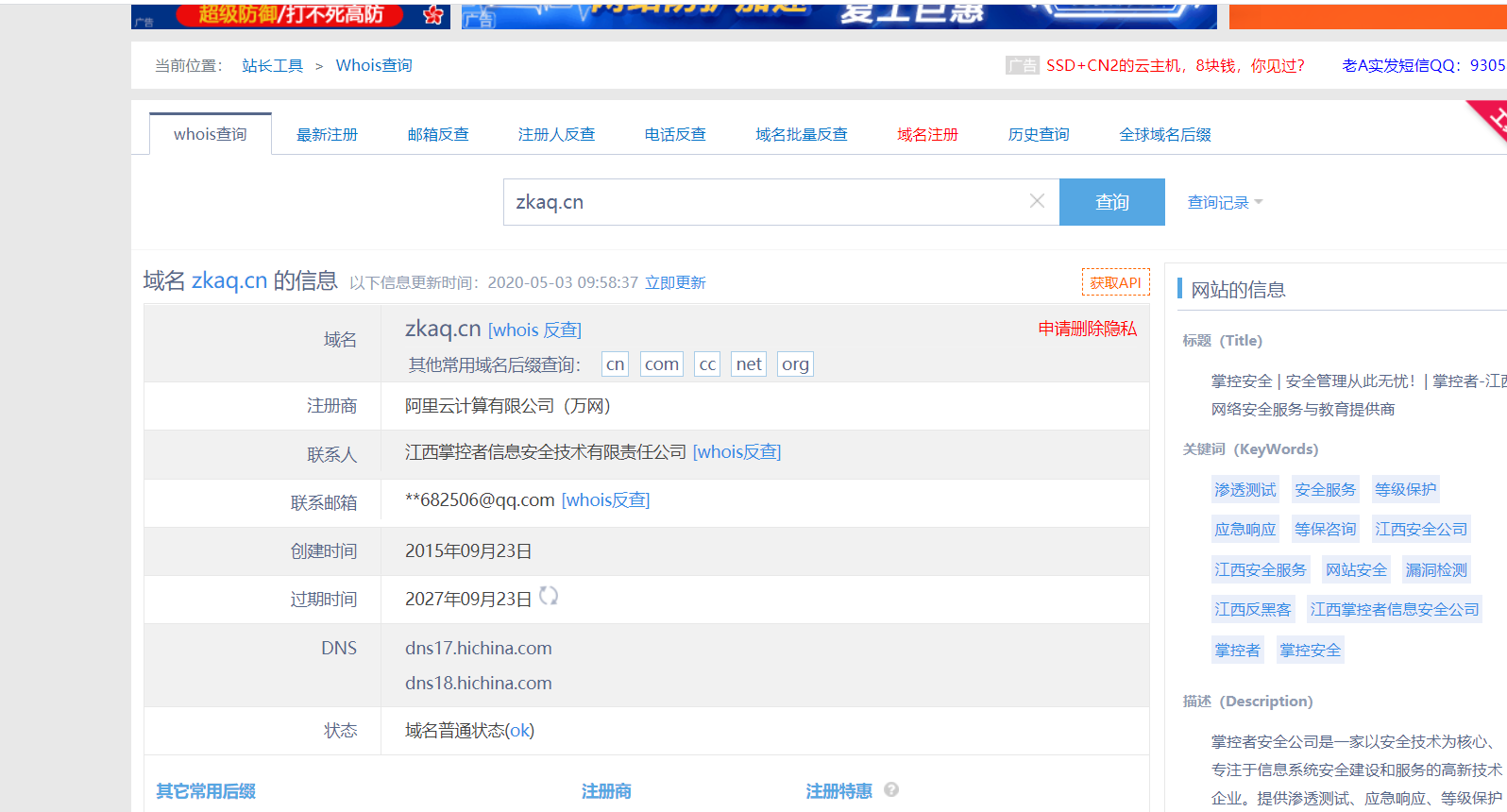Select the cn suffix button

coord(615,364)
